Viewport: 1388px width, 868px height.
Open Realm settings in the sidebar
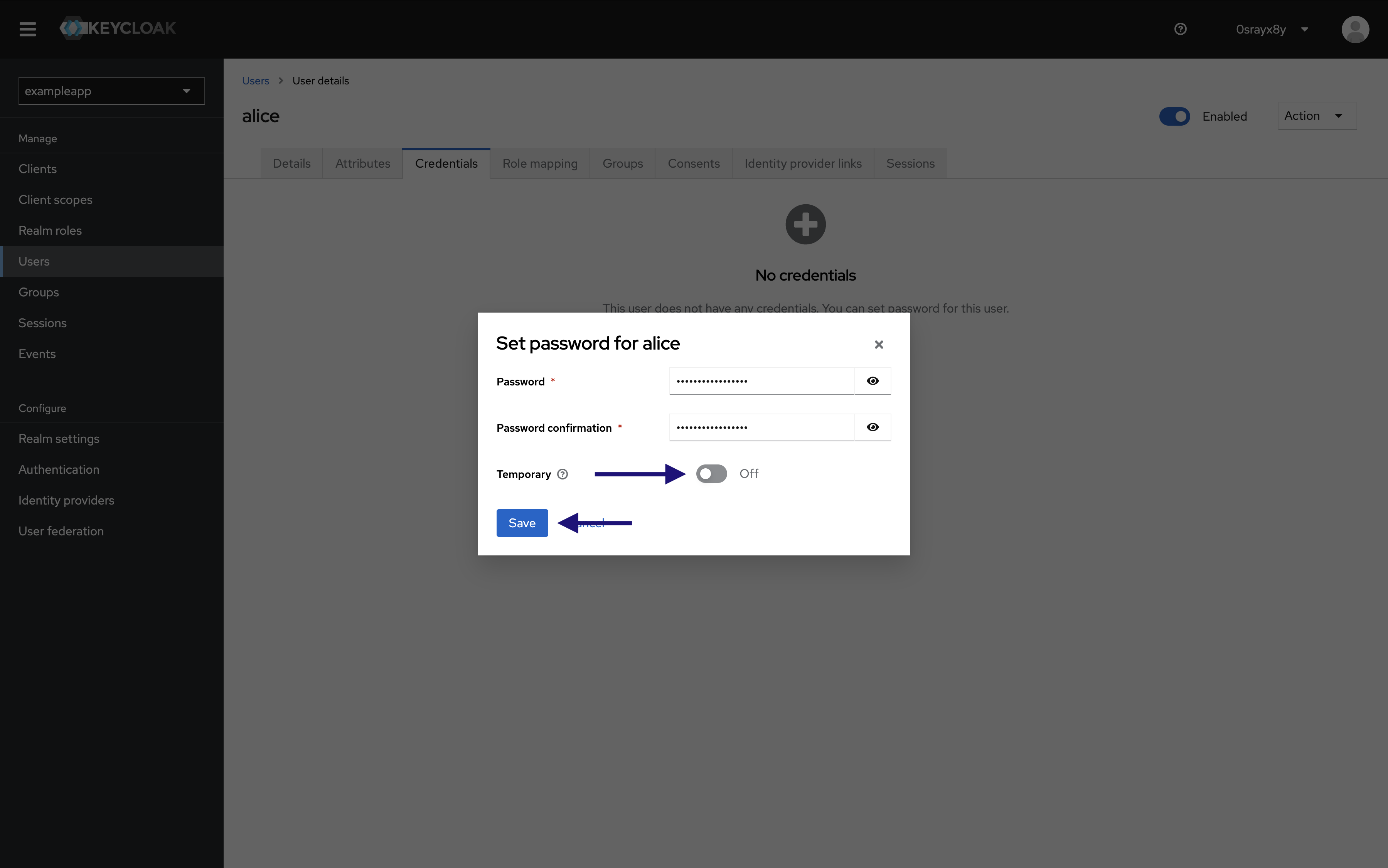click(111, 439)
